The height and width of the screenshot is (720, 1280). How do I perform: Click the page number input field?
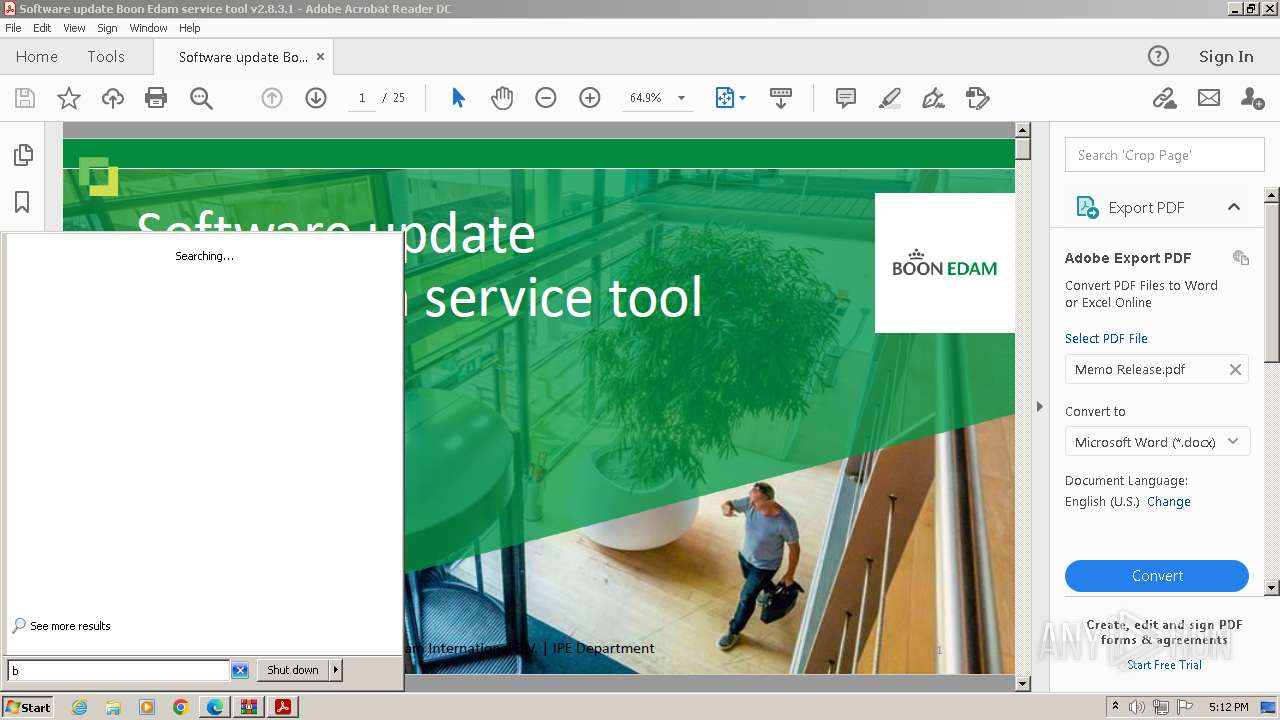pos(361,98)
